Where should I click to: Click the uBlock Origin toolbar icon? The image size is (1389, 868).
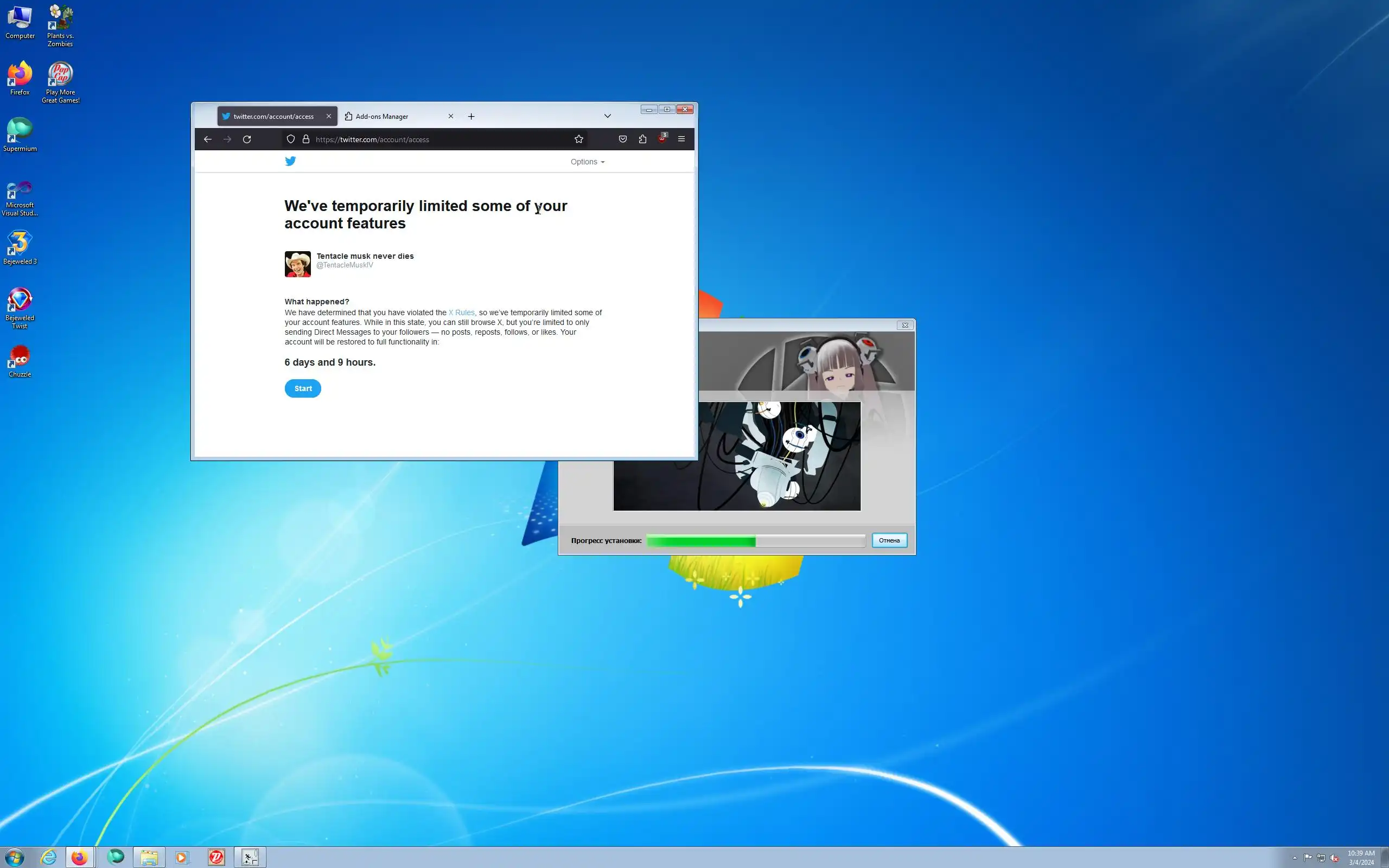[662, 139]
